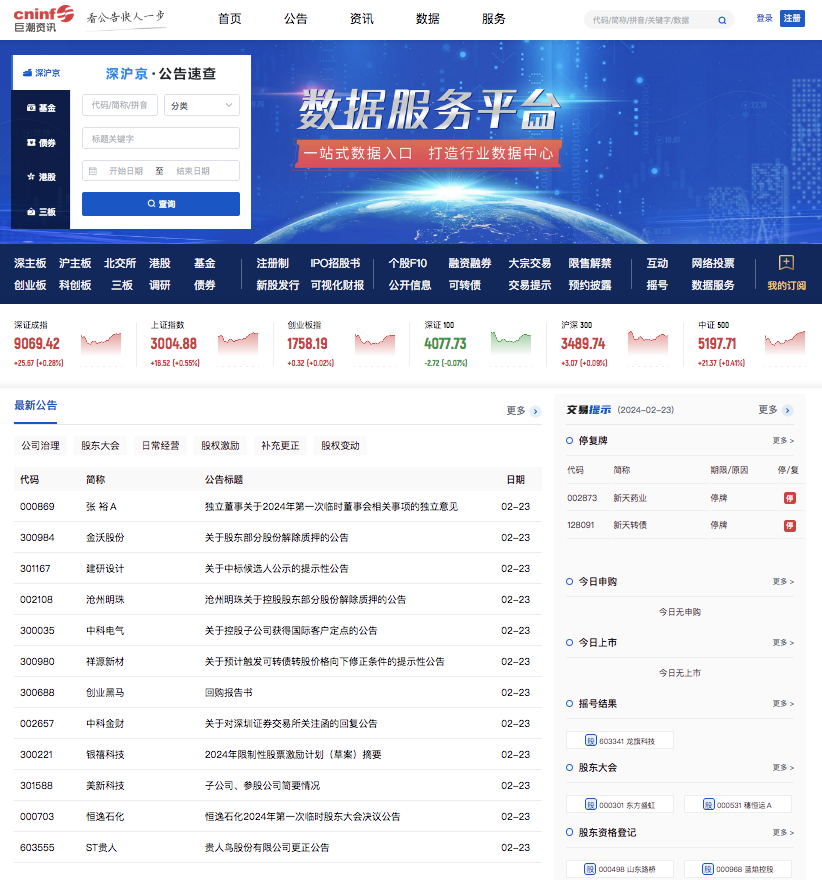Filter announcements by 补充更正
Screen dimensions: 822x880
(280, 446)
